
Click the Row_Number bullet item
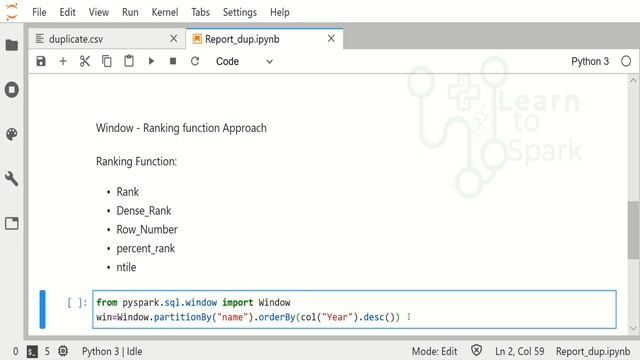(x=147, y=229)
